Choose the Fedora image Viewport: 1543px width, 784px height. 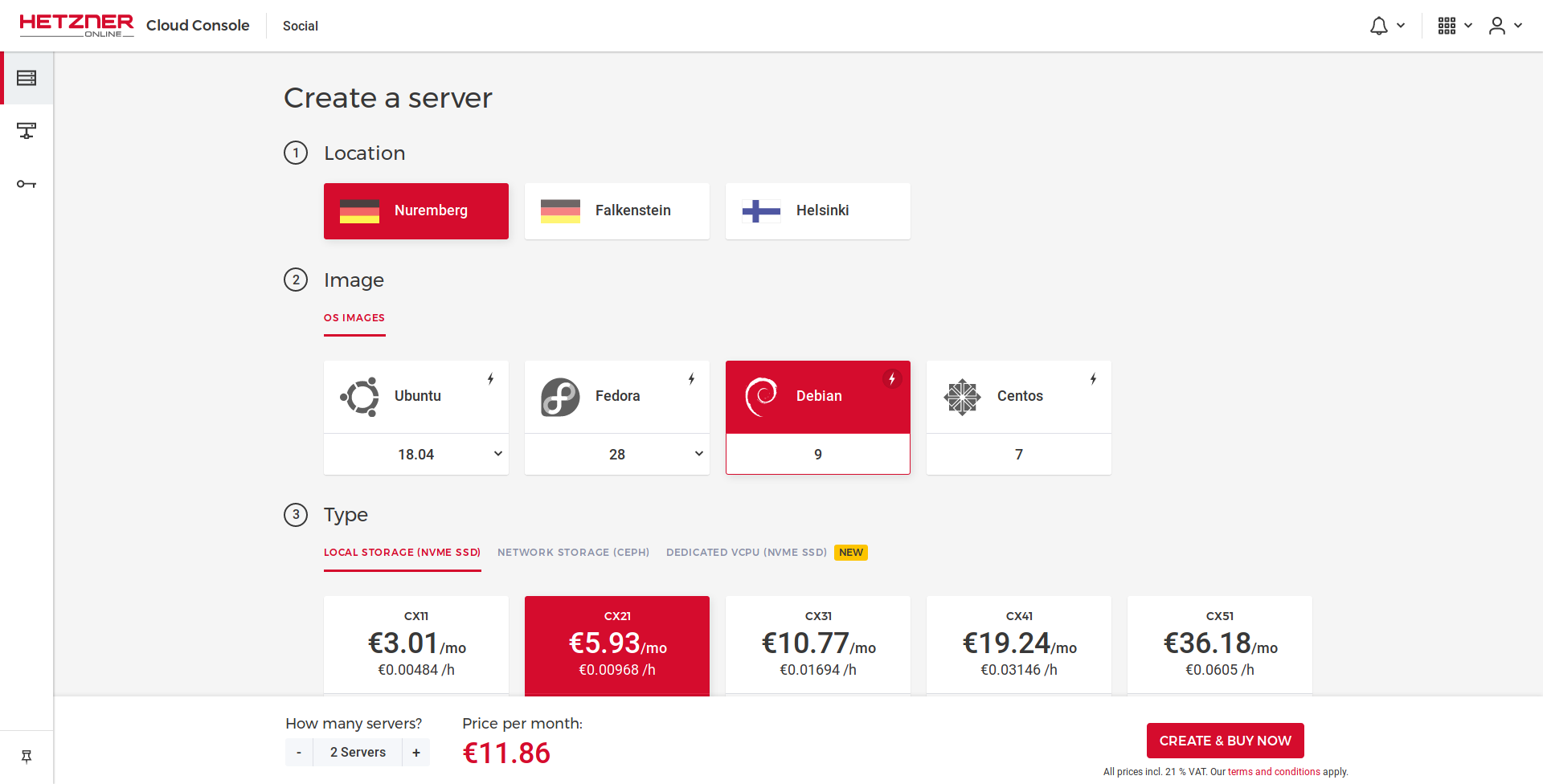(617, 397)
